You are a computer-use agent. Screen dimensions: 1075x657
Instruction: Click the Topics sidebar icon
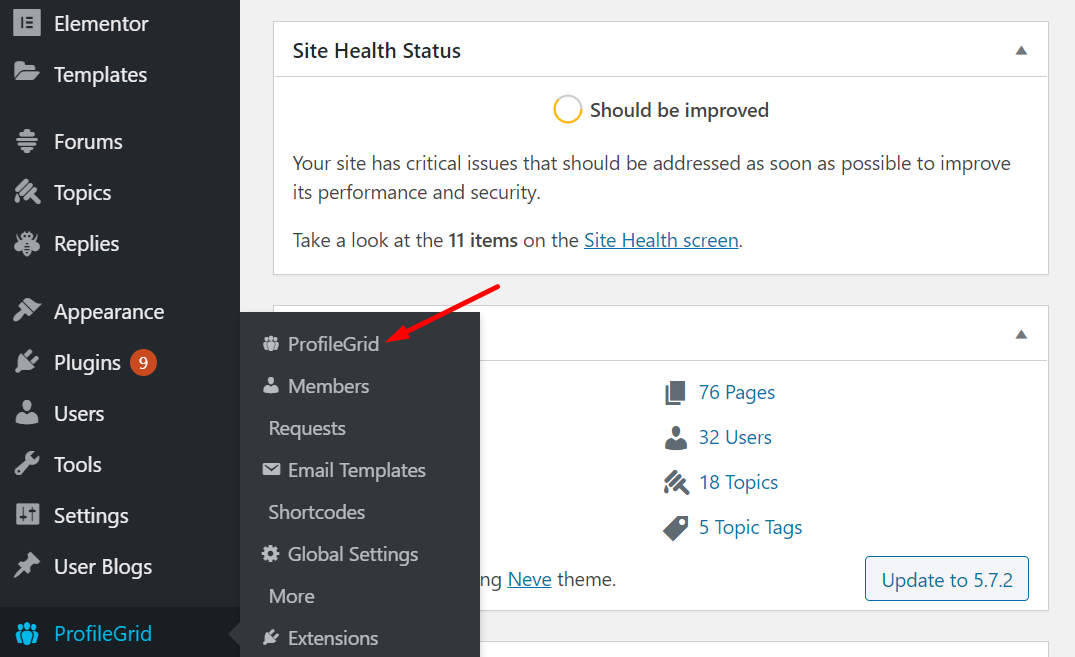(x=25, y=192)
